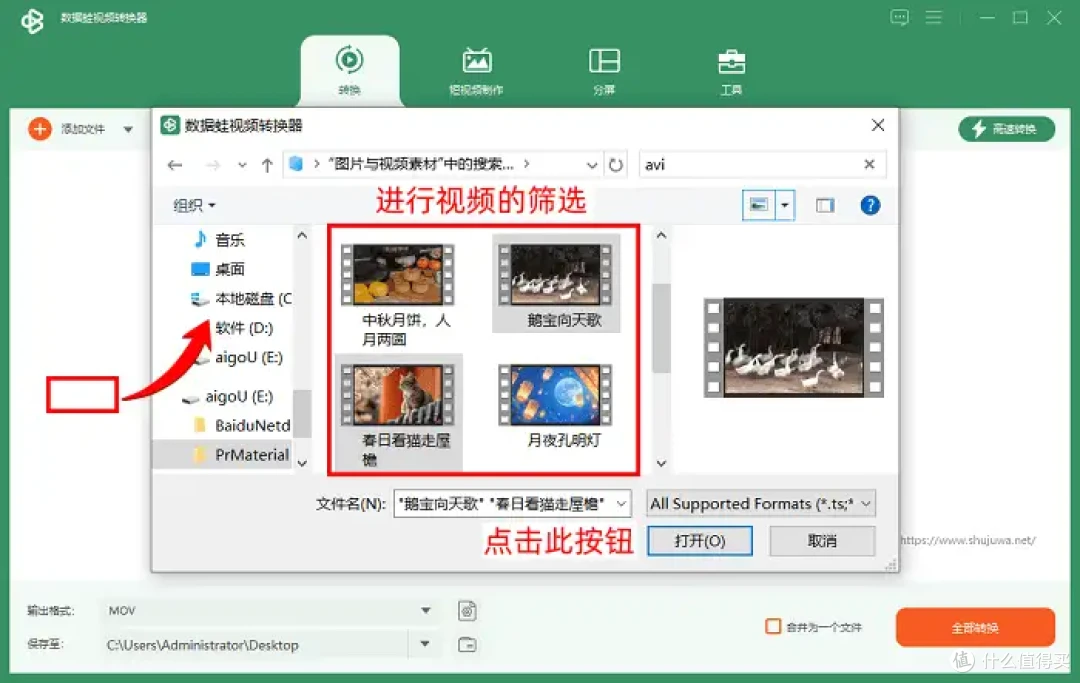Go back with the dialog back arrow

pyautogui.click(x=175, y=165)
